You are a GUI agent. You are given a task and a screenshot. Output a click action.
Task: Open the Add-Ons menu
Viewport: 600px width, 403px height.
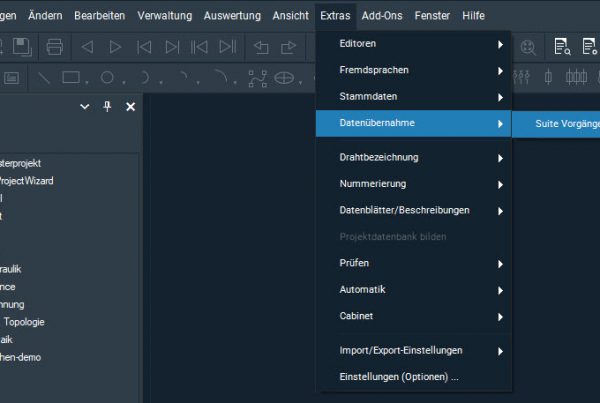coord(383,16)
